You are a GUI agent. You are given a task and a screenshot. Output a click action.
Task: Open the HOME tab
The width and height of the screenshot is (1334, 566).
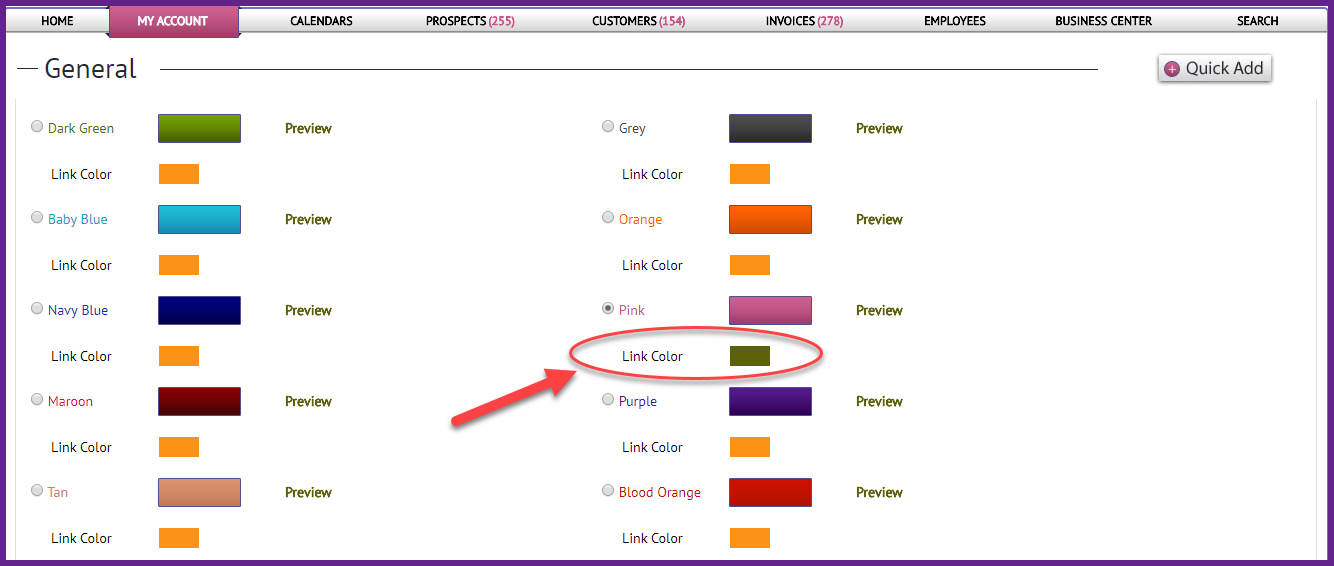(x=57, y=21)
